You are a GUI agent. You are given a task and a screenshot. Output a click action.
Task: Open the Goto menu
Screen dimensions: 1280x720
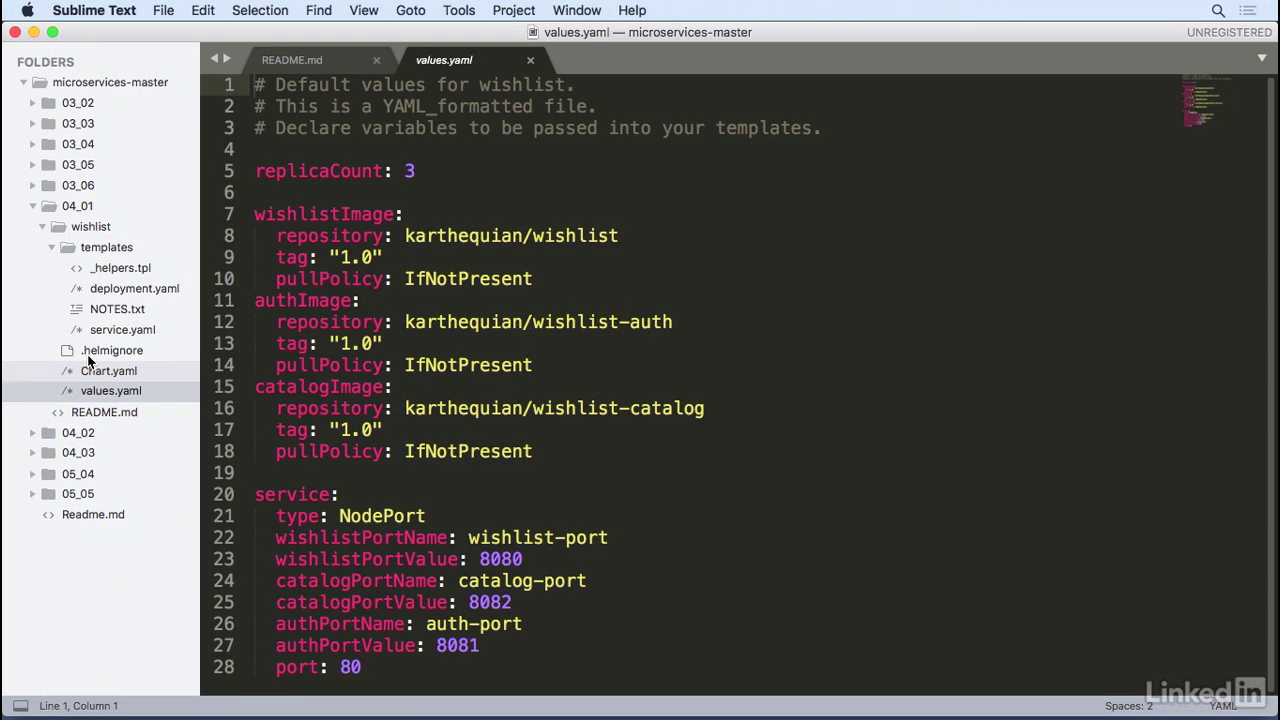[x=410, y=10]
